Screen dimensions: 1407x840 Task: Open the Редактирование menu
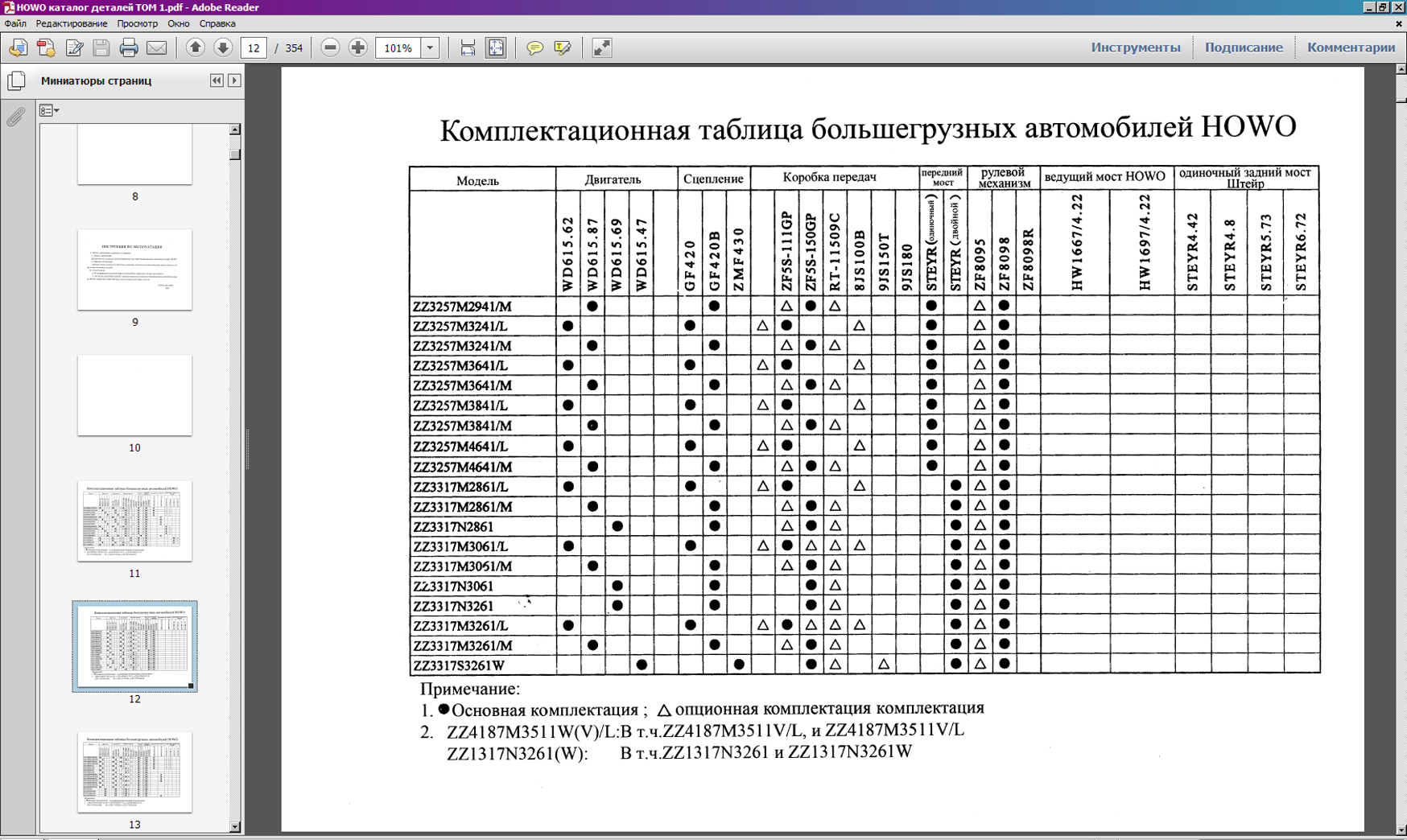[71, 23]
